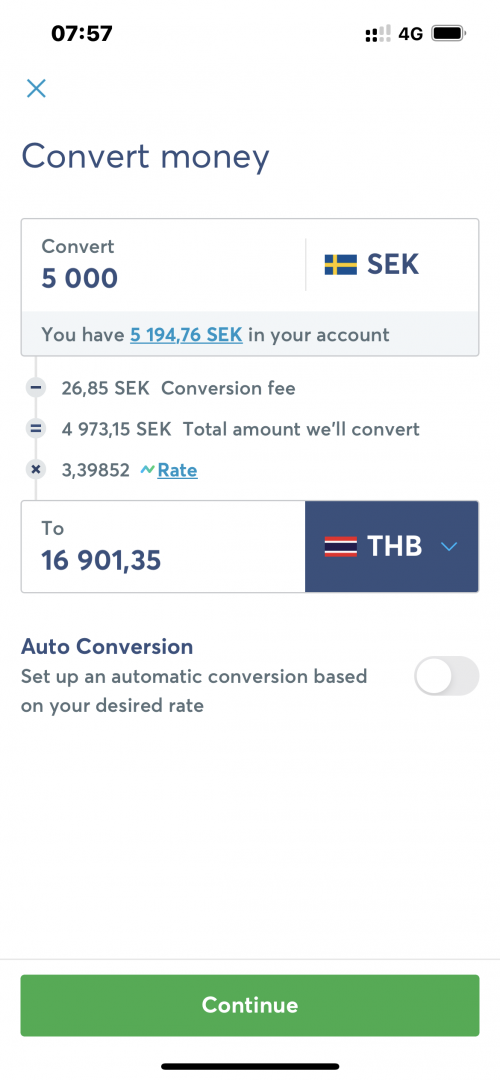
Task: Tap the cellular signal strength icon
Action: click(378, 33)
